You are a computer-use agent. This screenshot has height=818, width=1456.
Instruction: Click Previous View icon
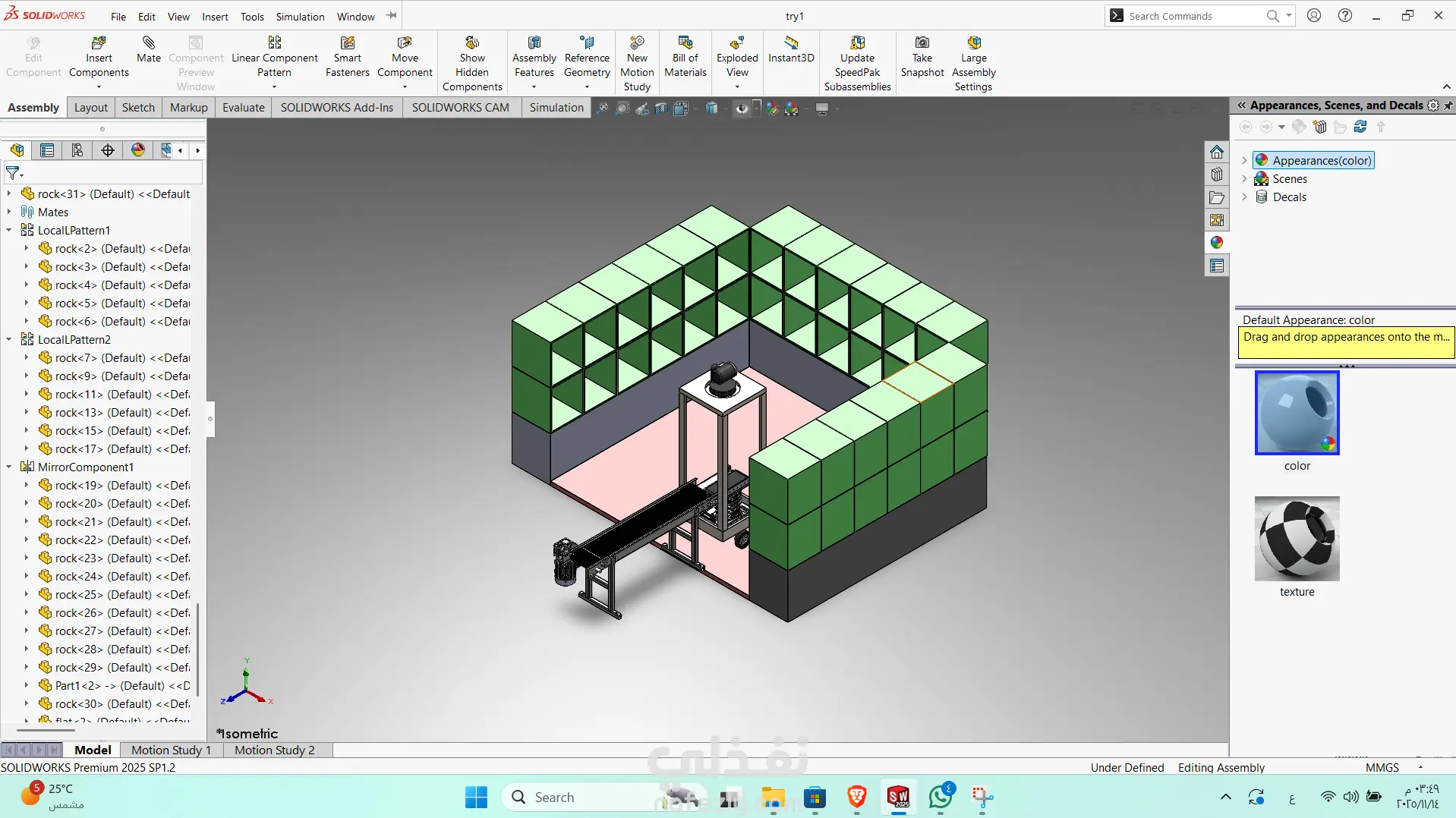[642, 109]
